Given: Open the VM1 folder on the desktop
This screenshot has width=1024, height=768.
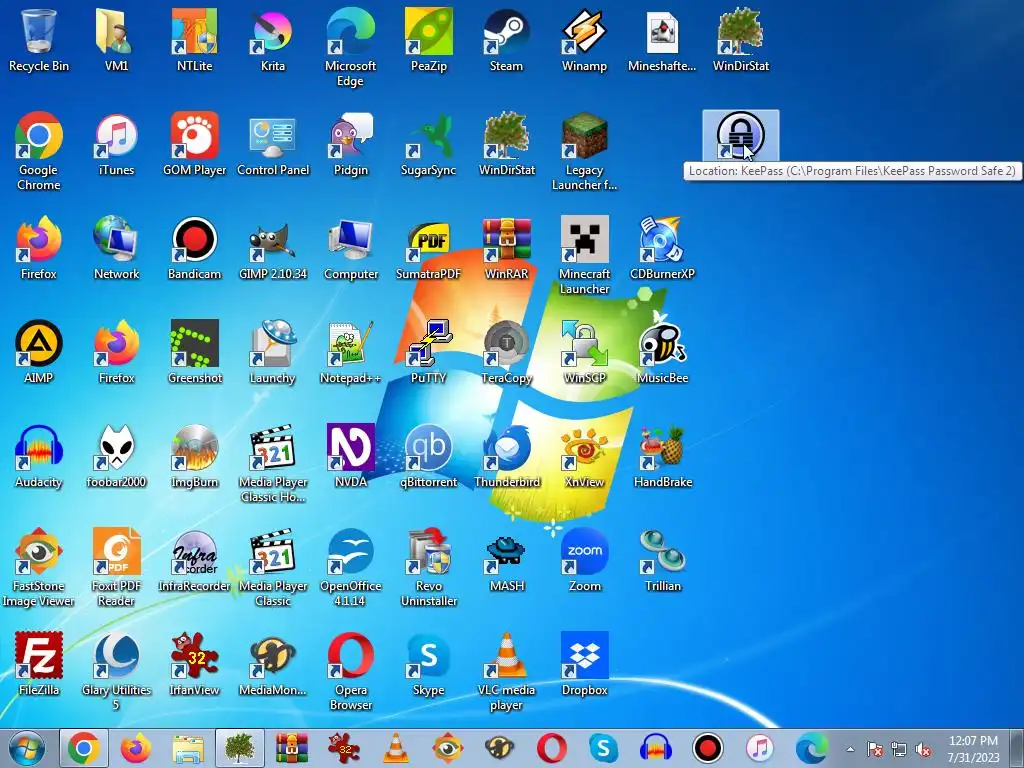Looking at the screenshot, I should click(x=116, y=40).
